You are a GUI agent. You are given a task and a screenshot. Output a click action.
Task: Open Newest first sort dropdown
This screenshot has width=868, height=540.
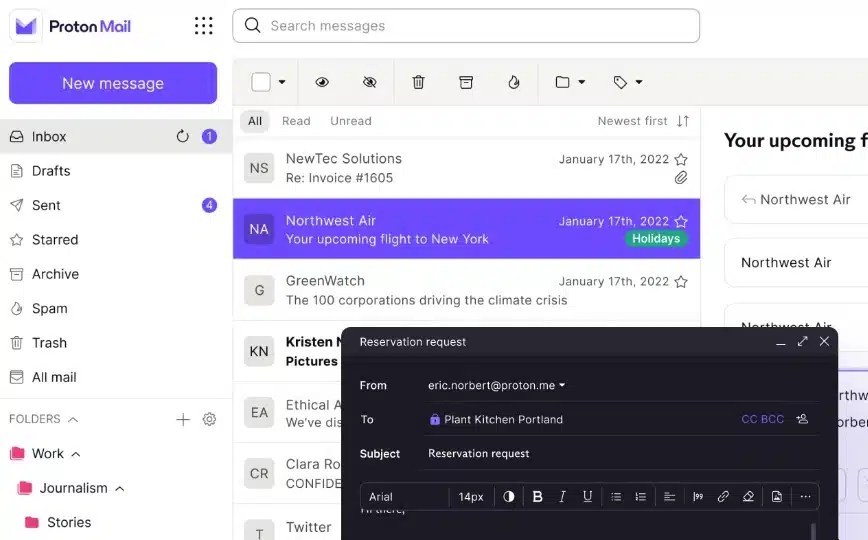[x=632, y=121]
